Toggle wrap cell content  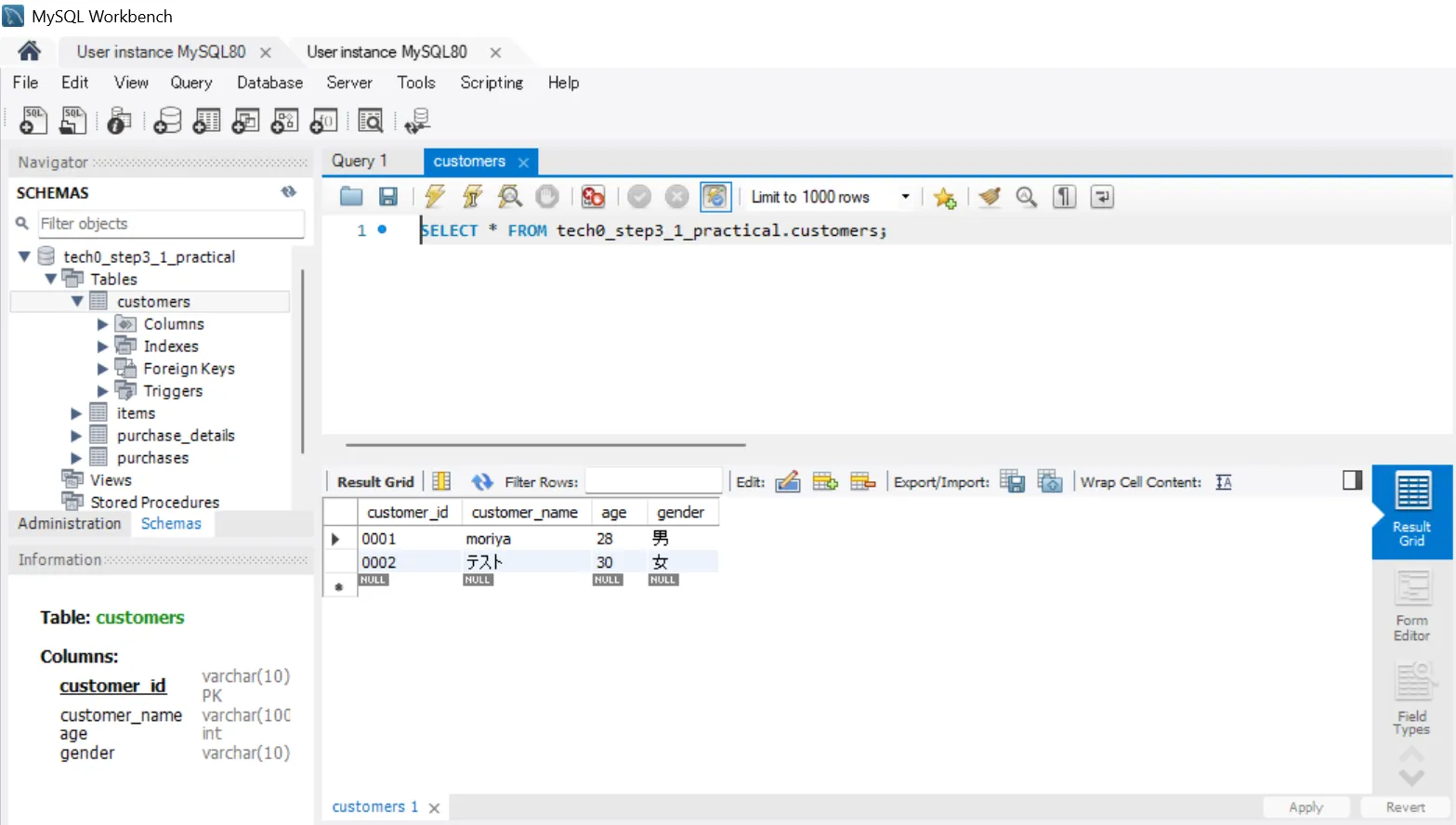point(1224,481)
